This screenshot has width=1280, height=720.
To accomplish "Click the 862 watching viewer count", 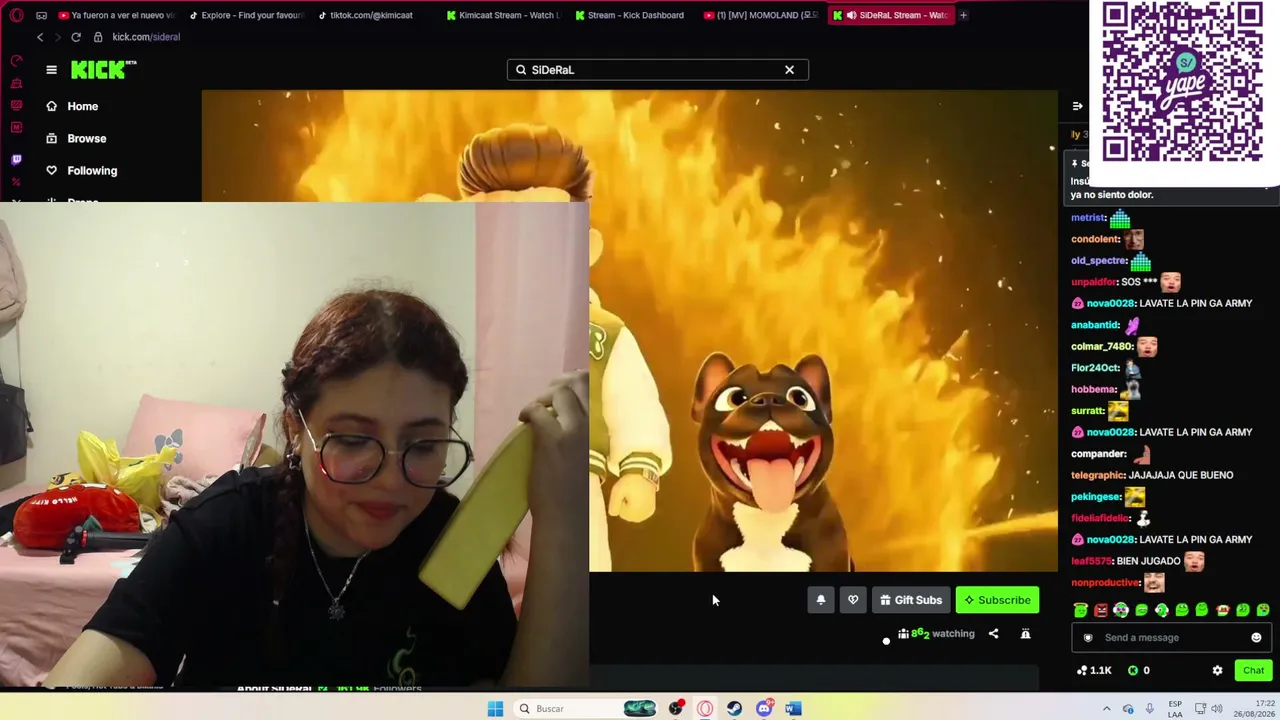I will coord(936,633).
